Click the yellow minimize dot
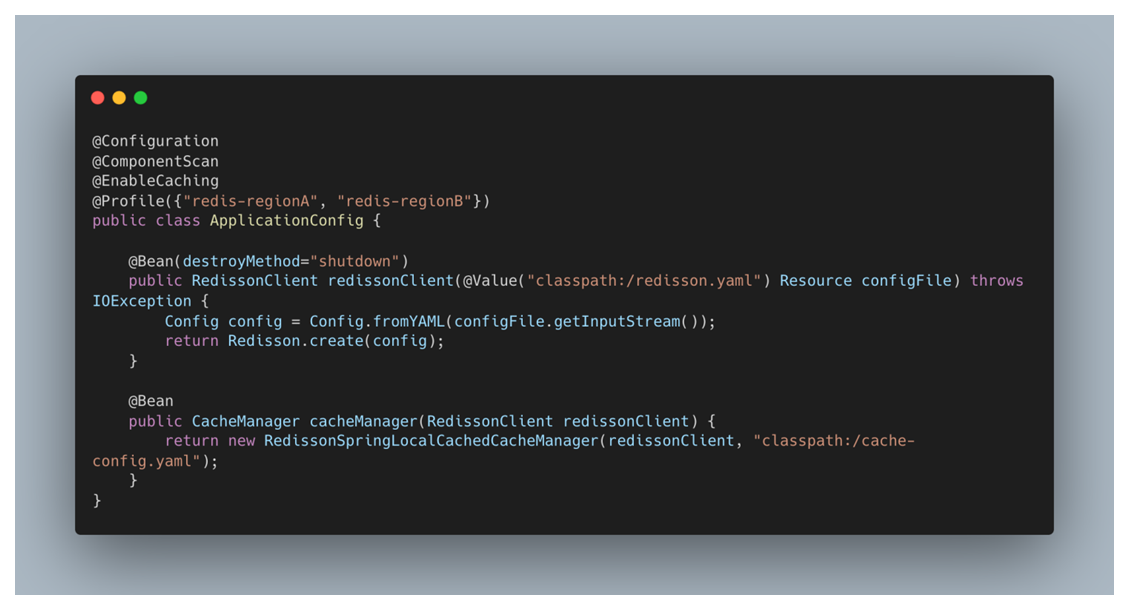1128x606 pixels. coord(119,98)
